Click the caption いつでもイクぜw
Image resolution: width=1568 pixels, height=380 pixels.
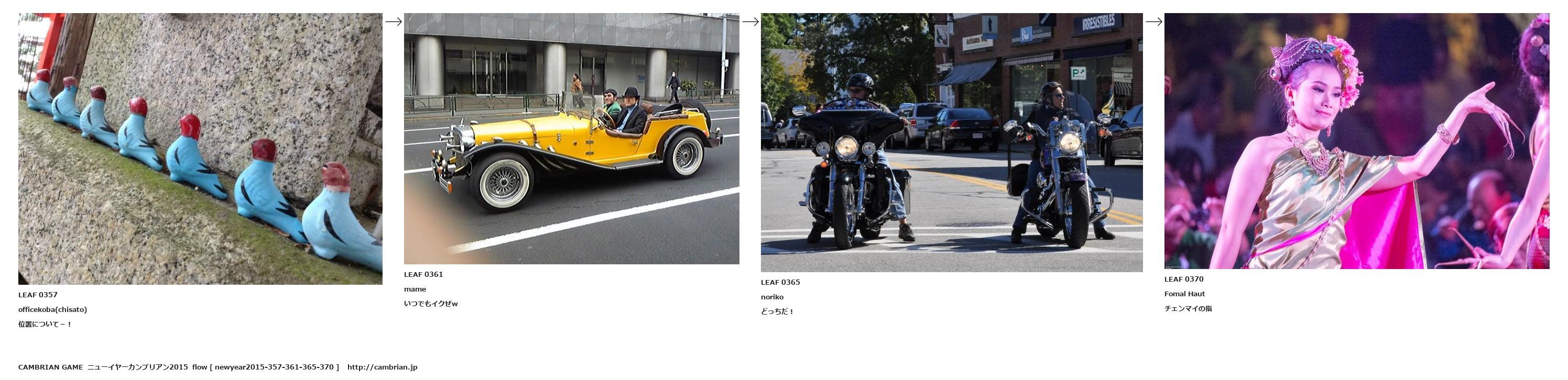(431, 304)
